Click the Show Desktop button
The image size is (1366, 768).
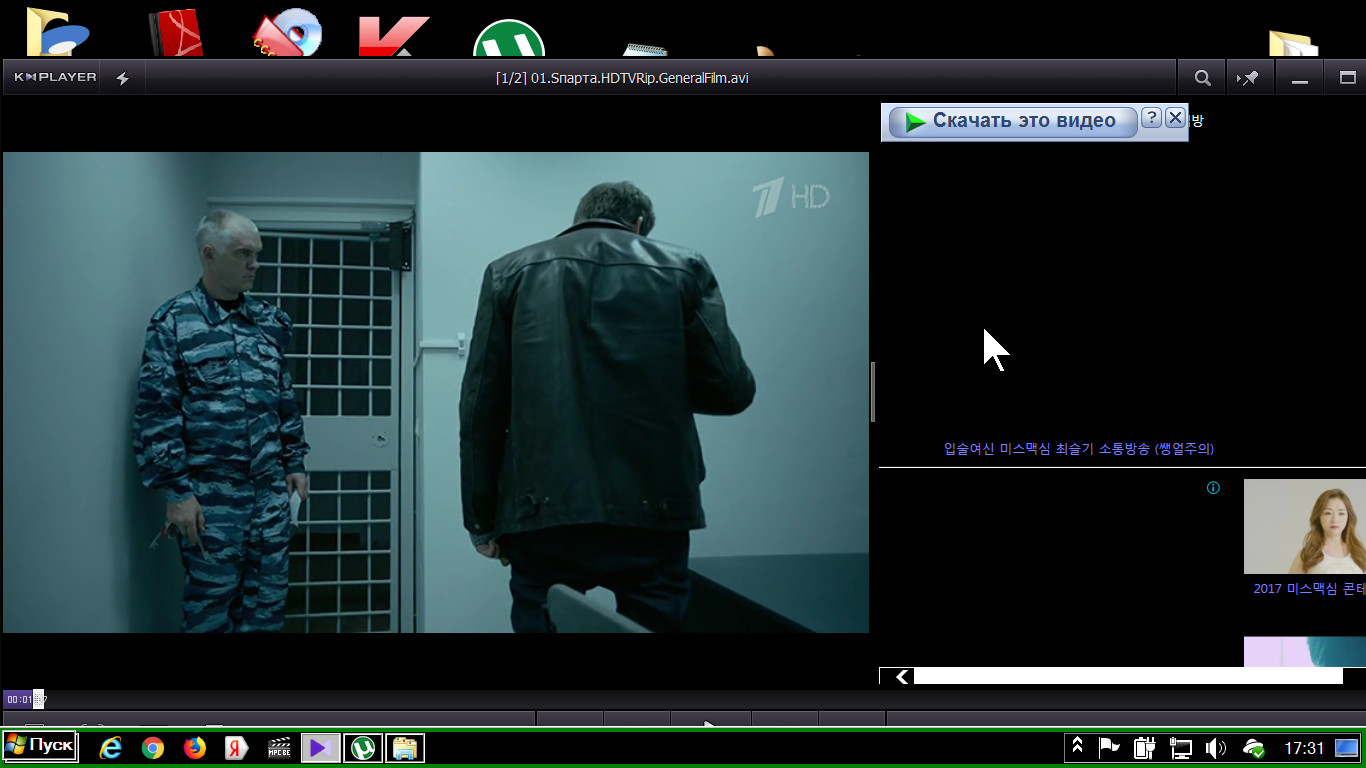(x=1347, y=747)
